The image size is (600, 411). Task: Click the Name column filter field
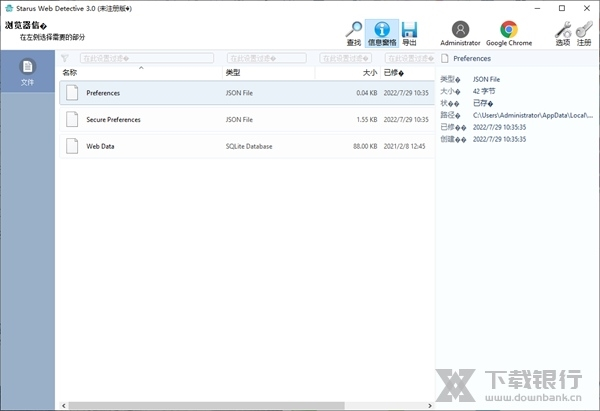click(x=147, y=58)
